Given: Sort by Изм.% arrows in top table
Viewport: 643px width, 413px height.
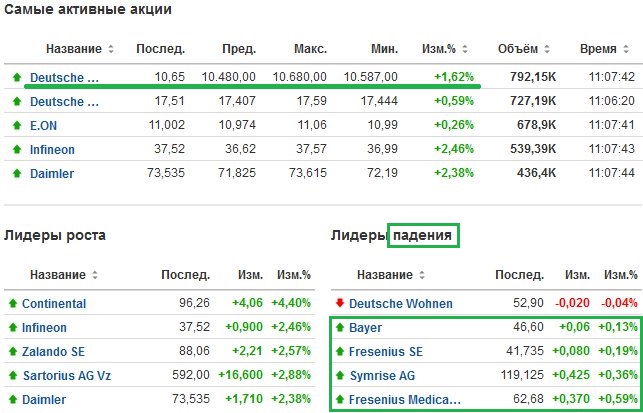Looking at the screenshot, I should pyautogui.click(x=465, y=49).
